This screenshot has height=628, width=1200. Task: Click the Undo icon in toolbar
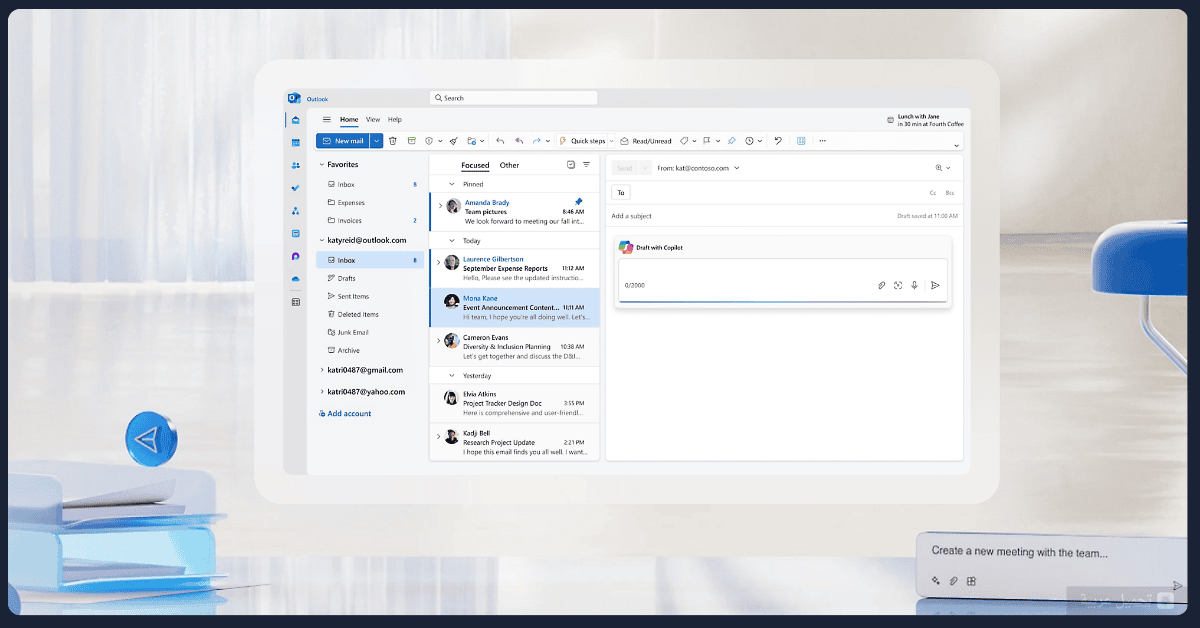(778, 141)
